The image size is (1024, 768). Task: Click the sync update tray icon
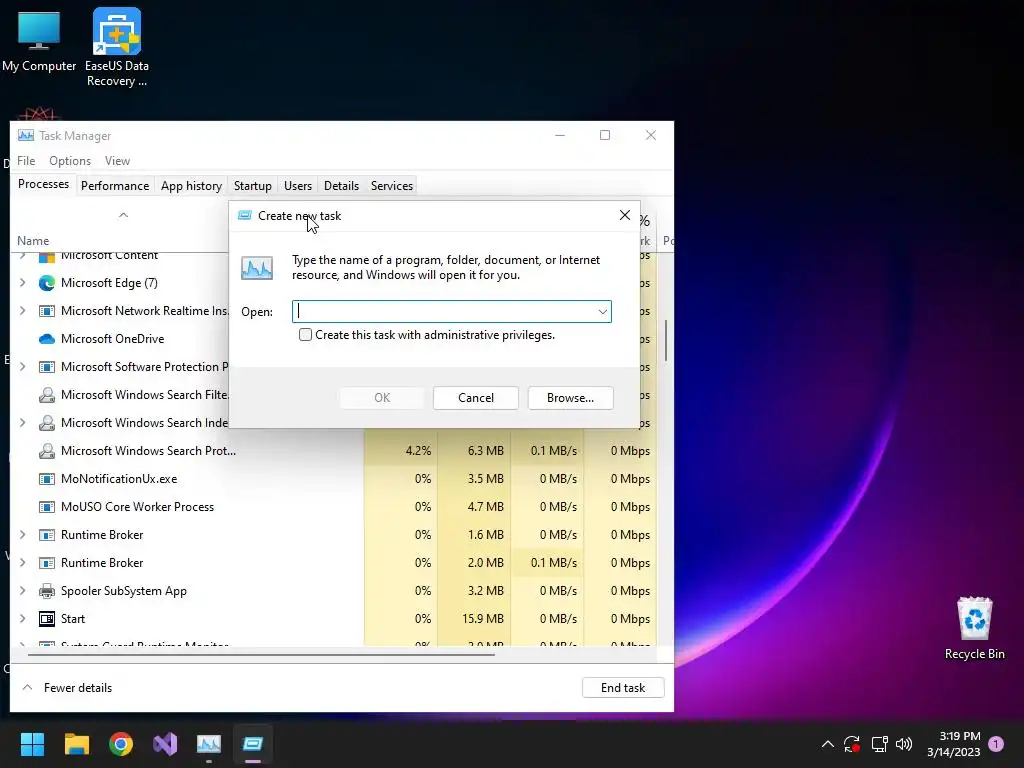(852, 744)
